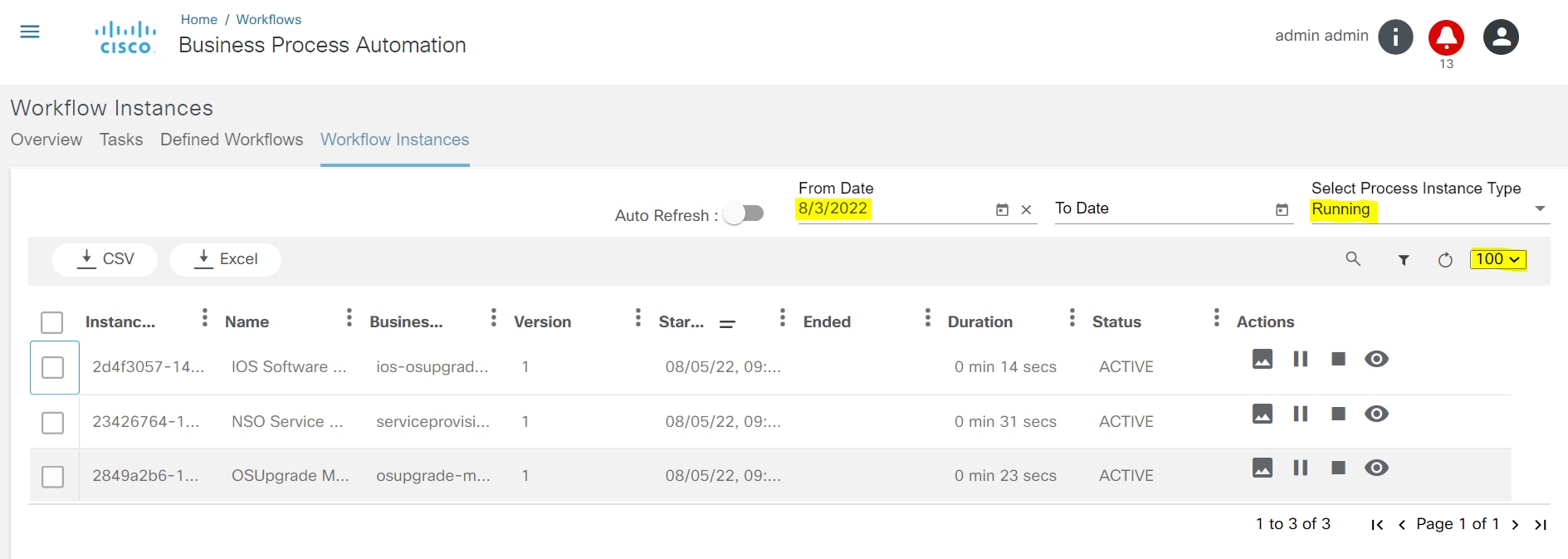Switch to the Overview tab

click(x=46, y=140)
